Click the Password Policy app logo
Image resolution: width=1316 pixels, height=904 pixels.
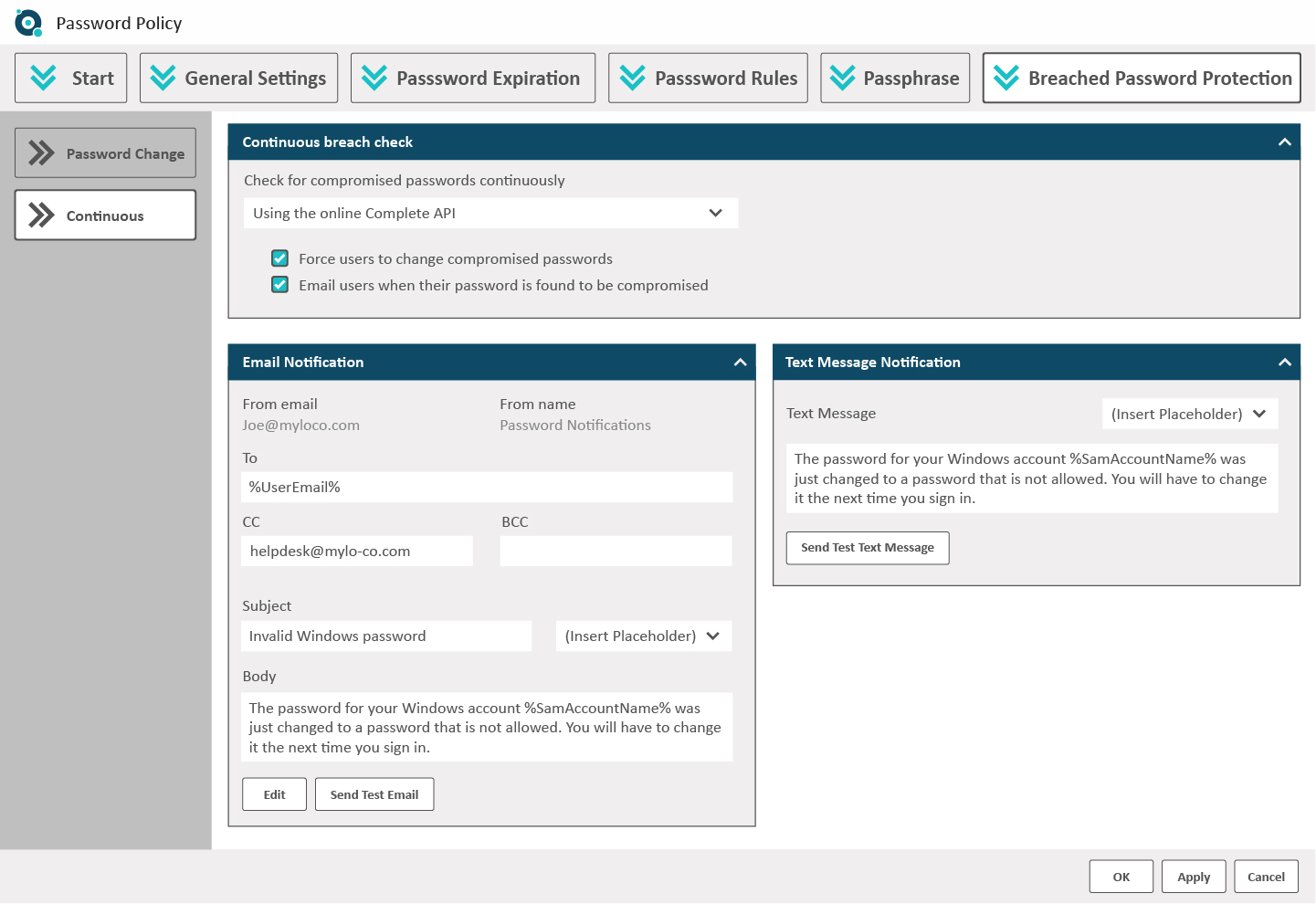point(27,23)
